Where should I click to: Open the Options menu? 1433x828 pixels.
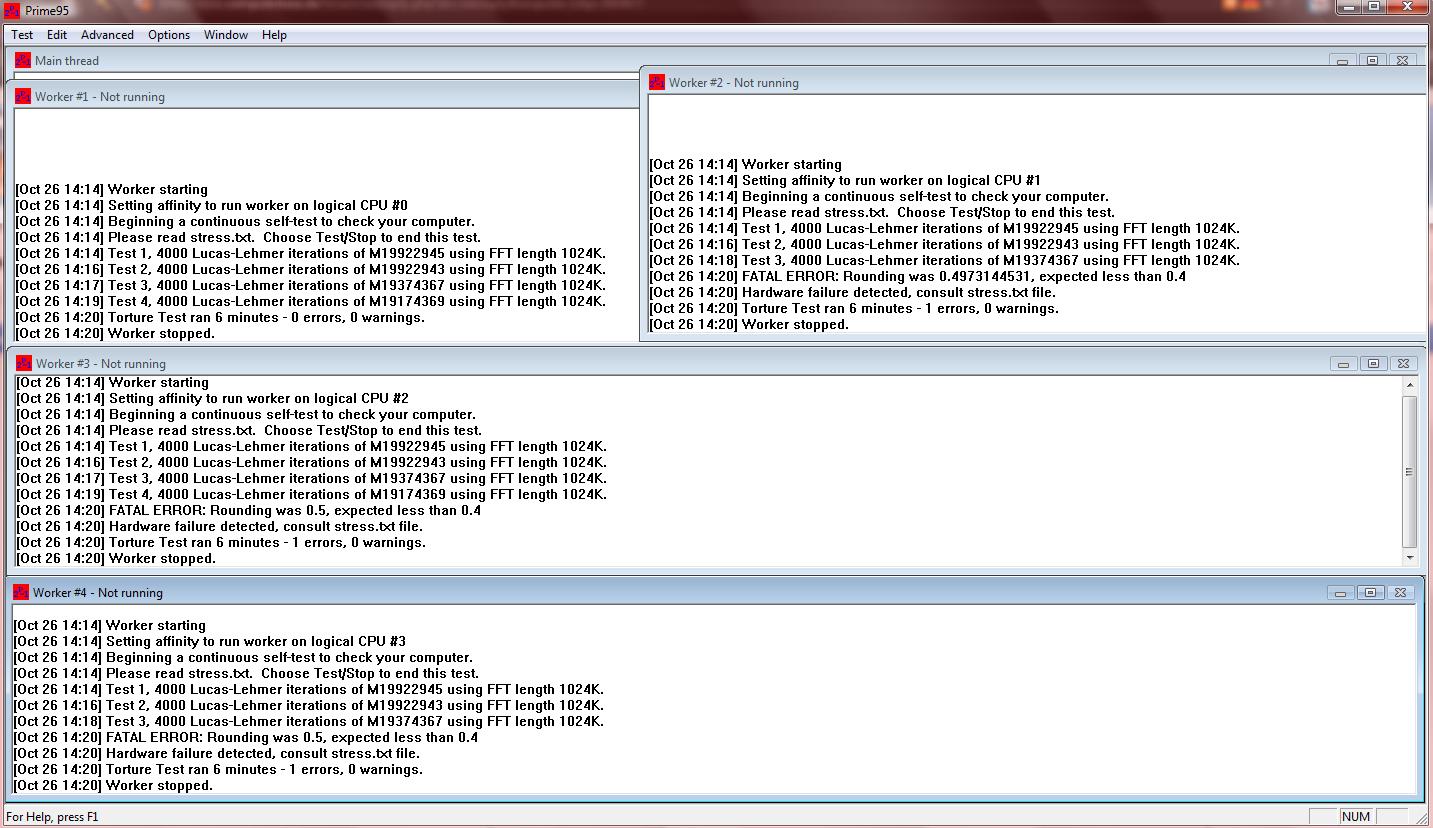pos(169,35)
